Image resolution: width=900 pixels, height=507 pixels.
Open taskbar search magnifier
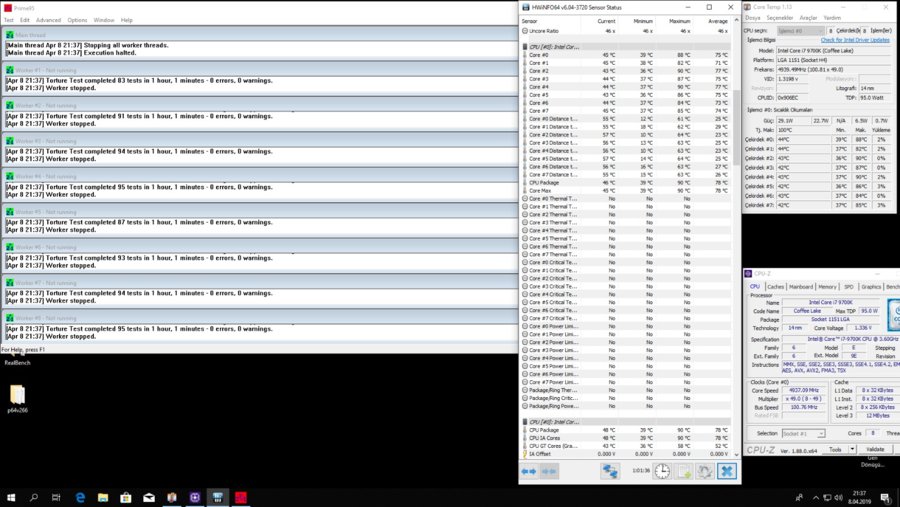[x=33, y=497]
